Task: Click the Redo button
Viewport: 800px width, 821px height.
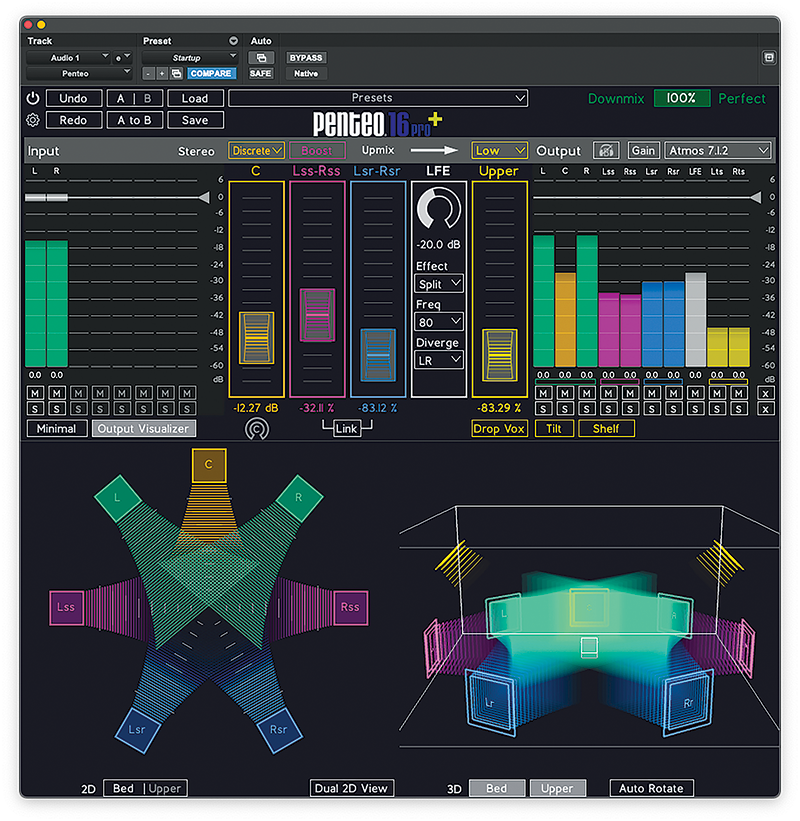Action: [x=74, y=120]
